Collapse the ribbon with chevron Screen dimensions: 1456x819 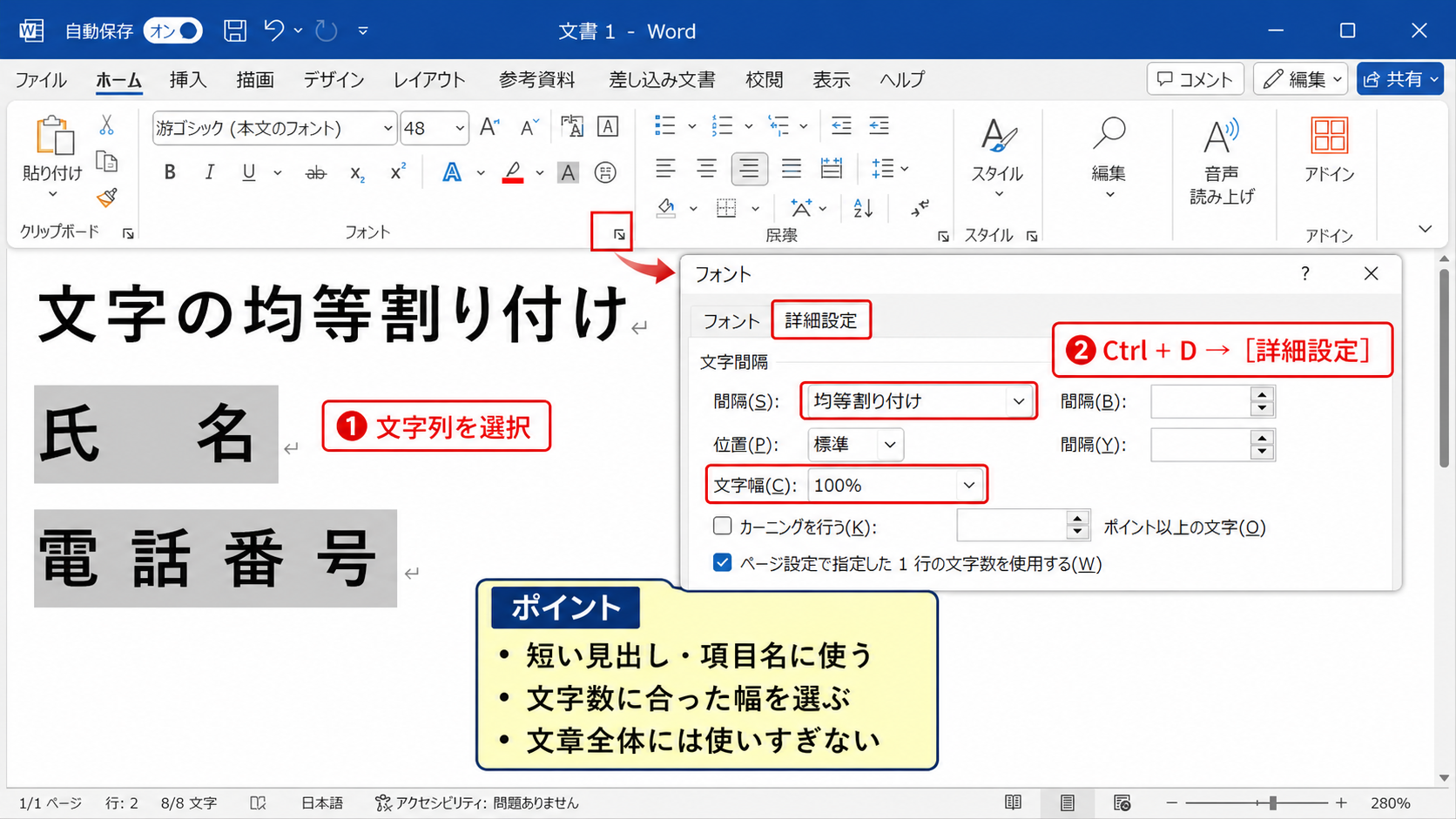1425,230
